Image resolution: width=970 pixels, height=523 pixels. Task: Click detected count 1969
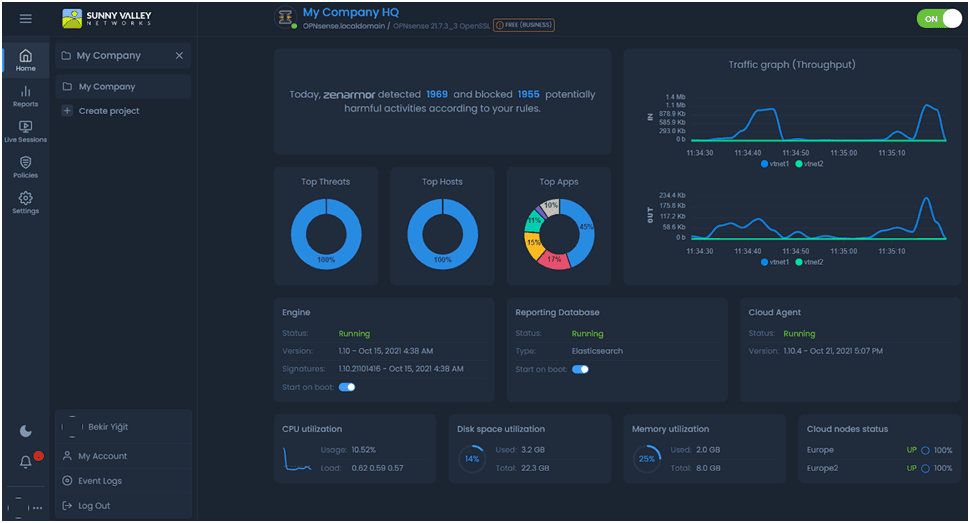(437, 94)
